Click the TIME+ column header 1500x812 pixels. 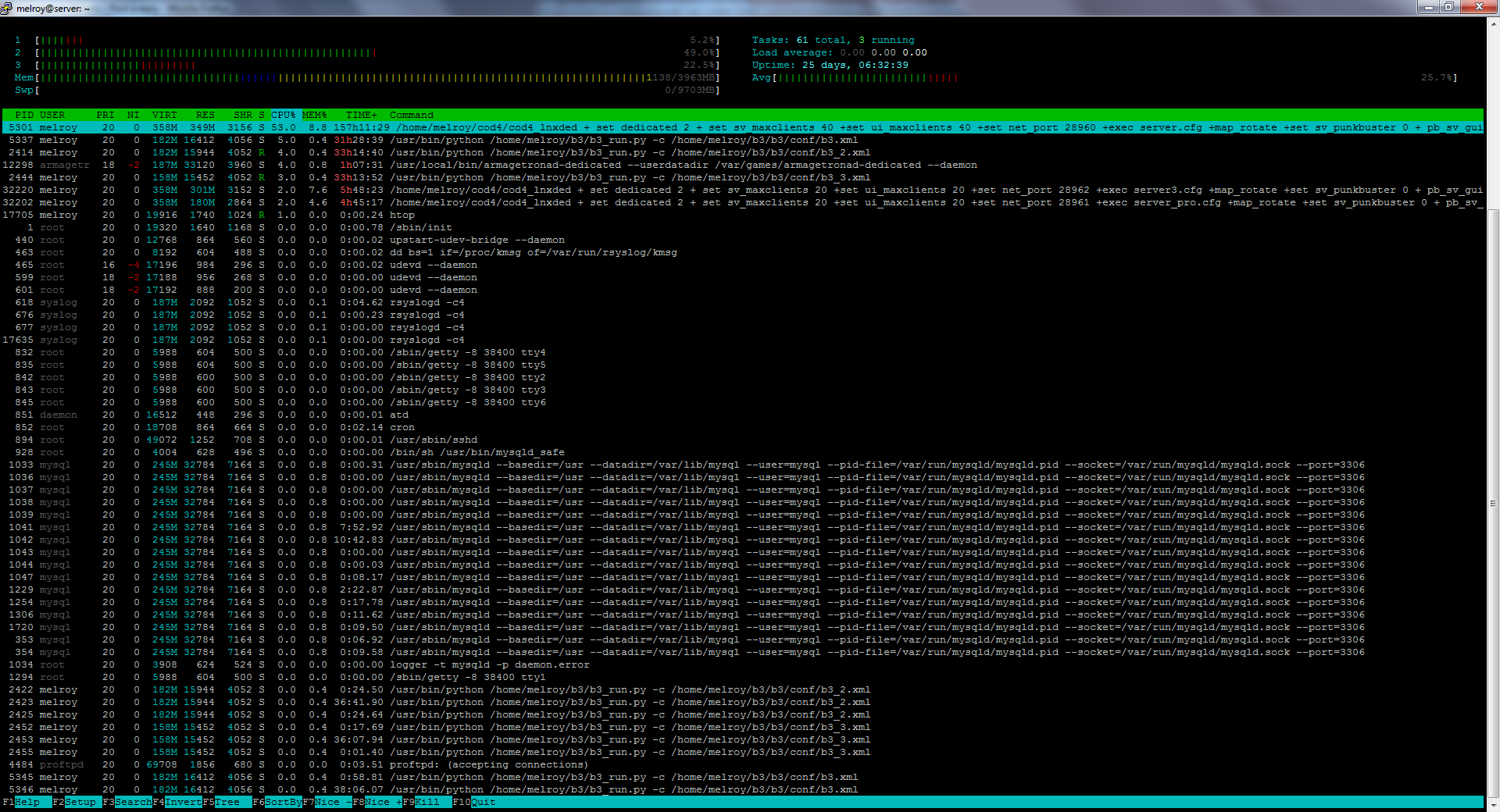(361, 115)
